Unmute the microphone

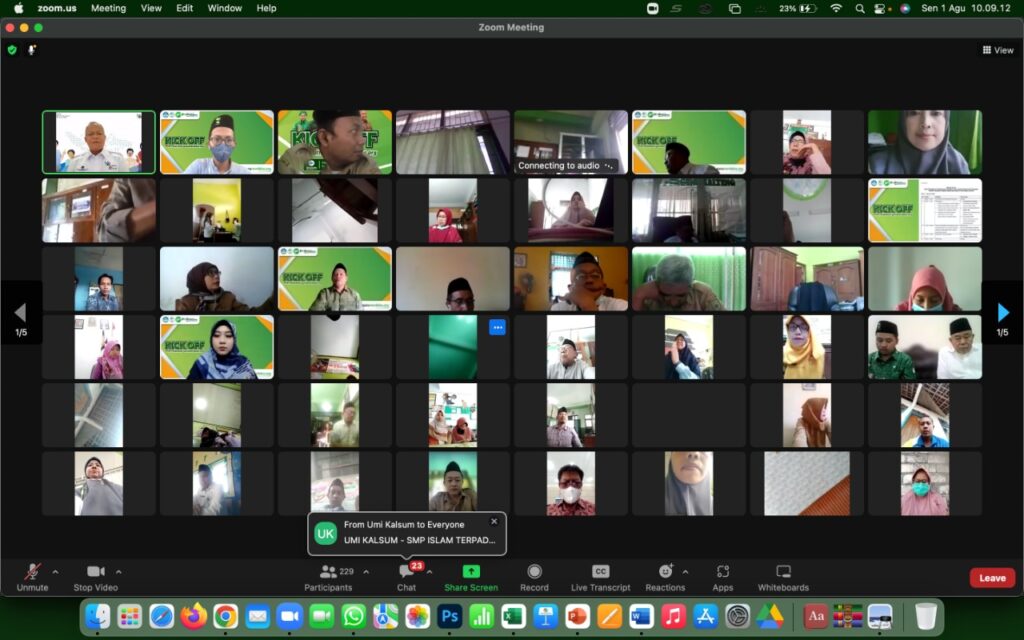tap(32, 573)
